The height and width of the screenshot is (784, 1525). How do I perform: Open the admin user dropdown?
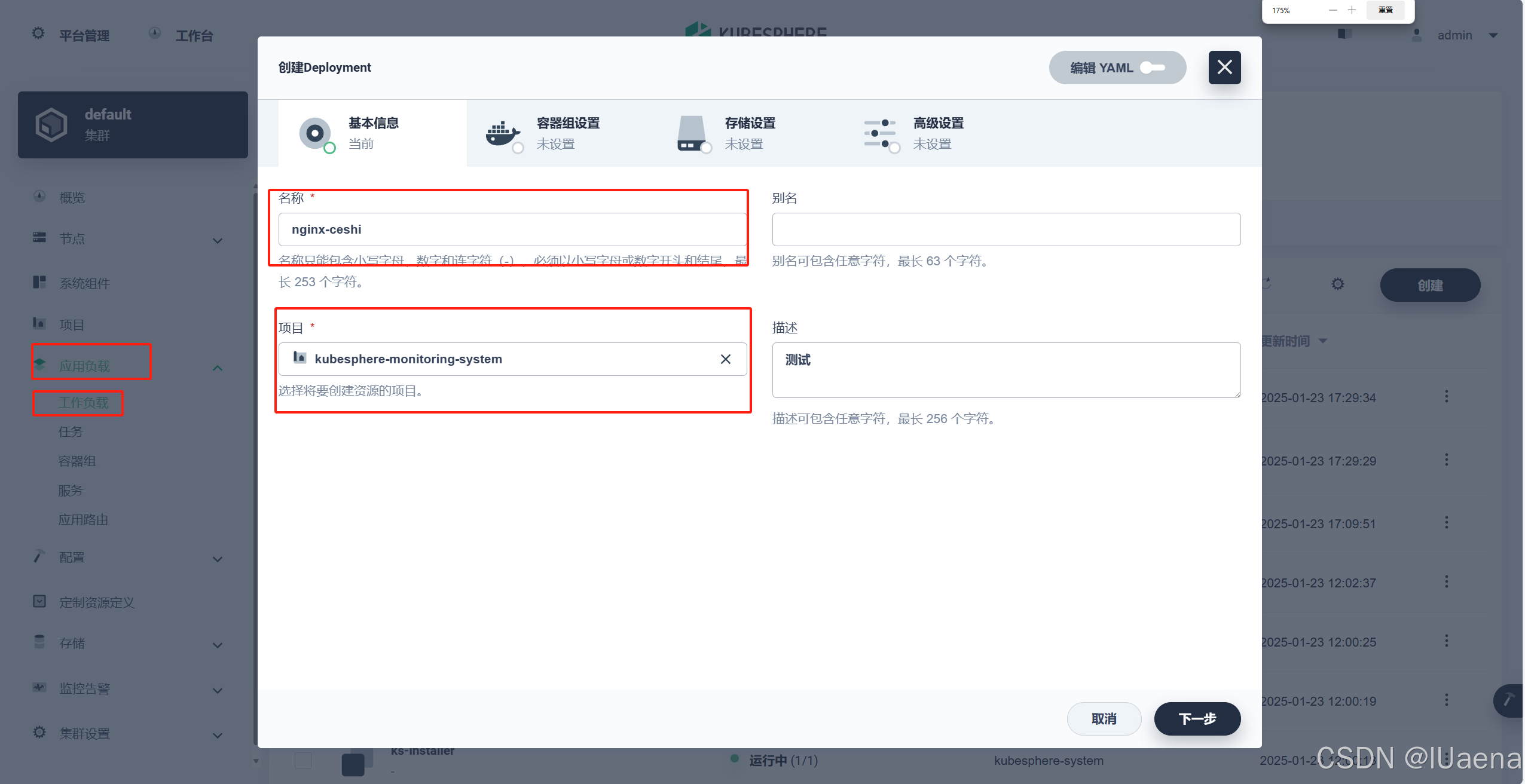(x=1467, y=35)
